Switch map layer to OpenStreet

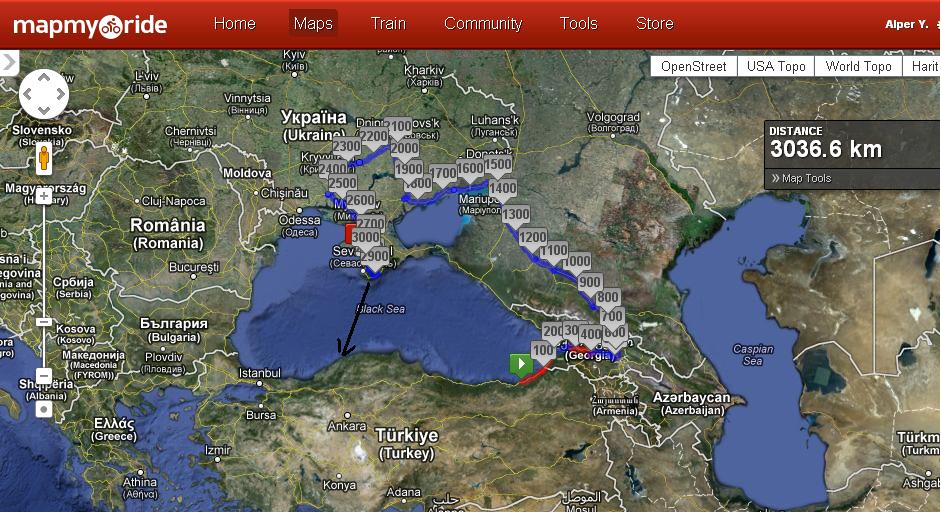point(694,67)
